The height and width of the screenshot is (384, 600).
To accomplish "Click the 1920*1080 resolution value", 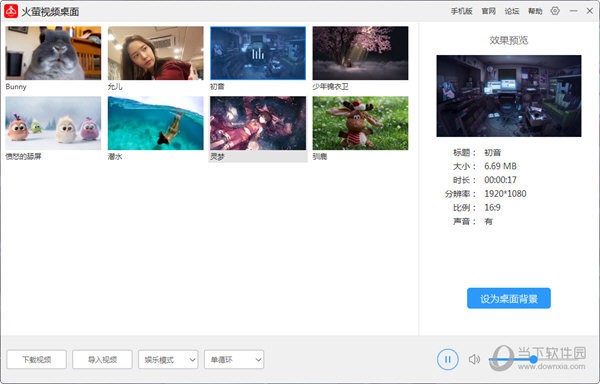I will (505, 194).
